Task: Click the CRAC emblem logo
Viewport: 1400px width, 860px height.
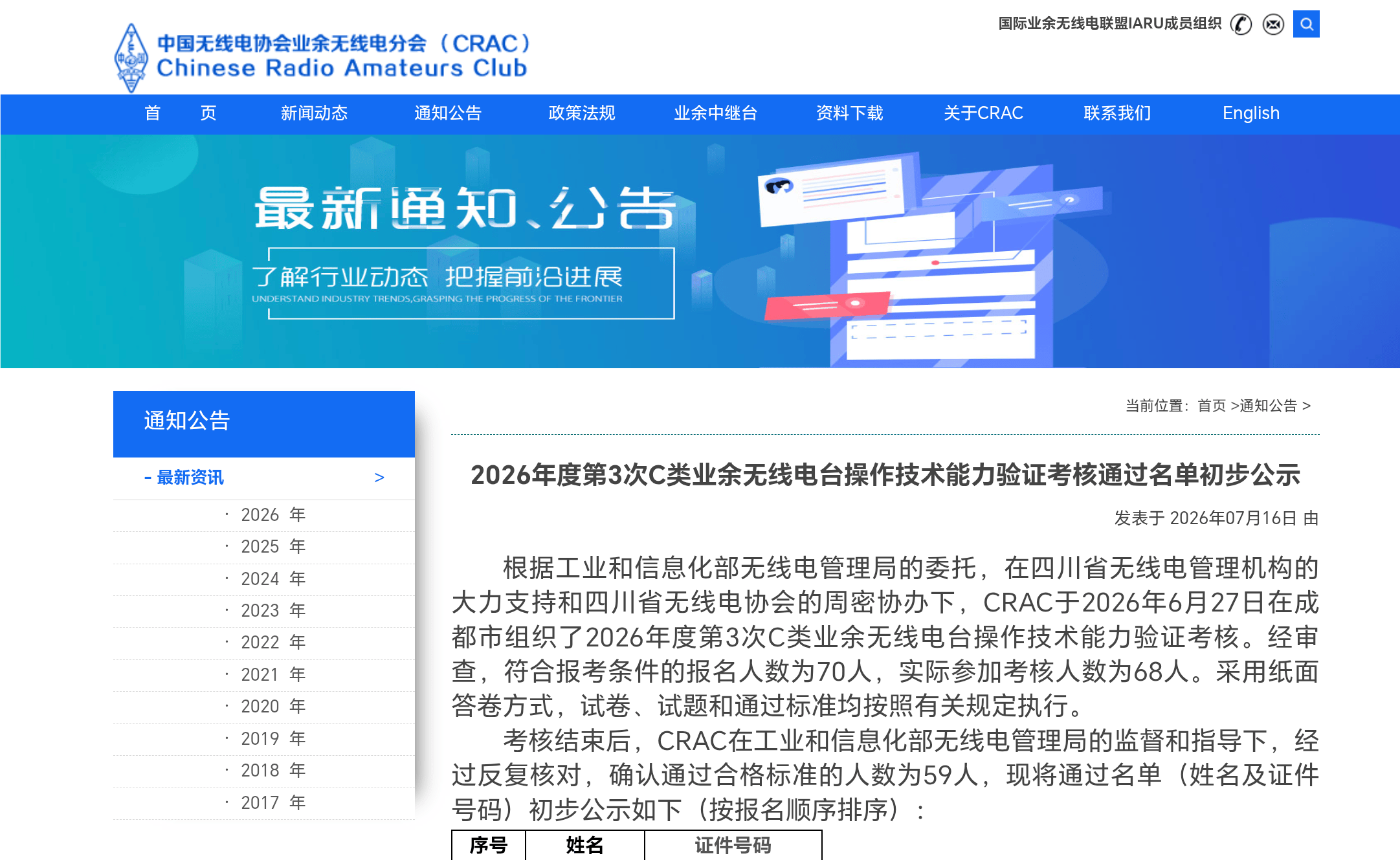Action: (x=131, y=58)
